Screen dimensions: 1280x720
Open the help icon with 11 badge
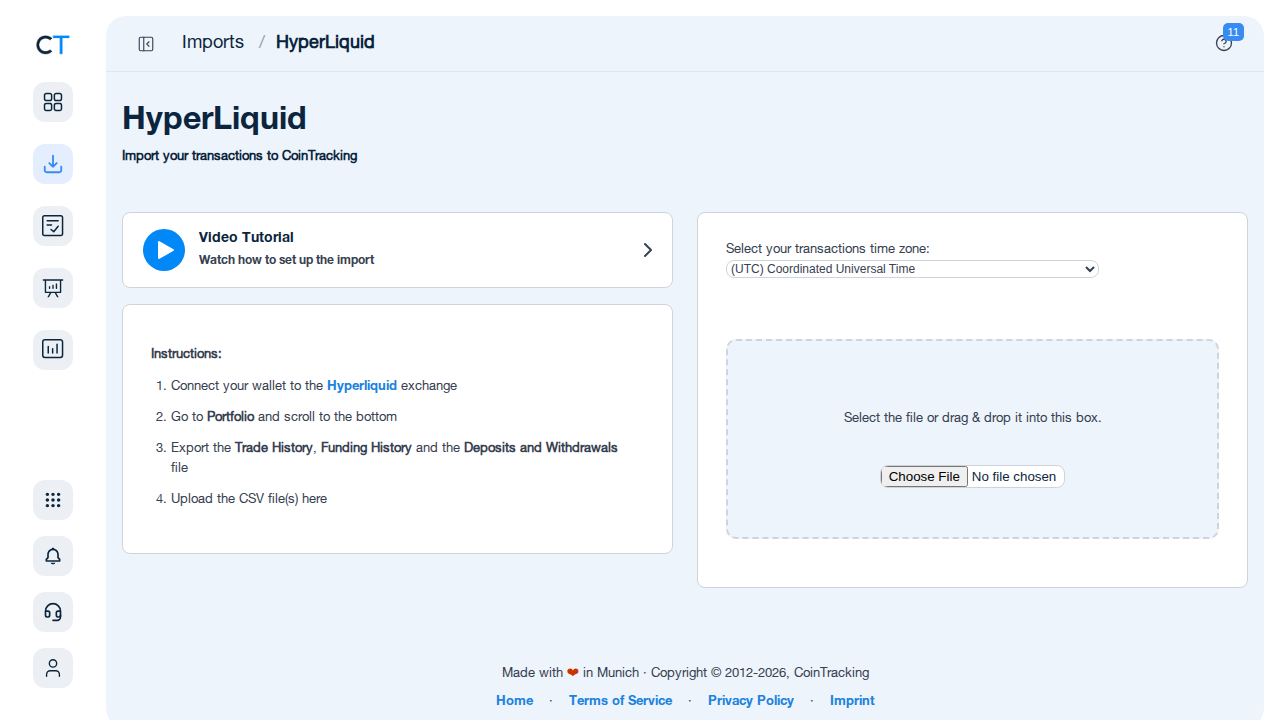coord(1224,43)
